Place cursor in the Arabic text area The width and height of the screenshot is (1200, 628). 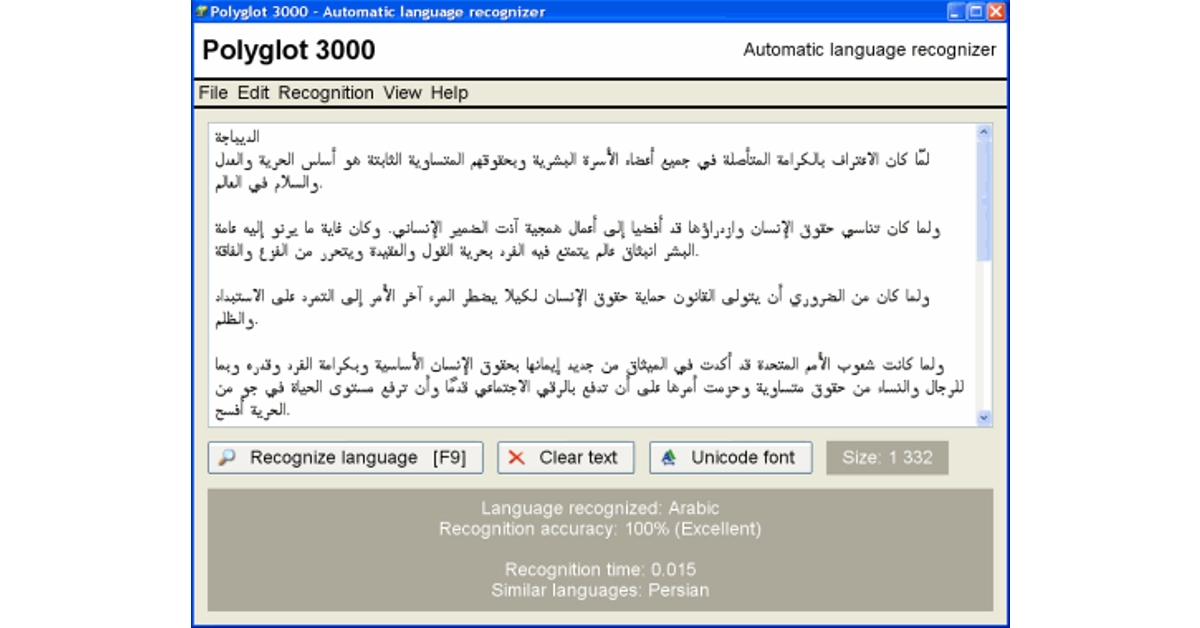click(590, 270)
